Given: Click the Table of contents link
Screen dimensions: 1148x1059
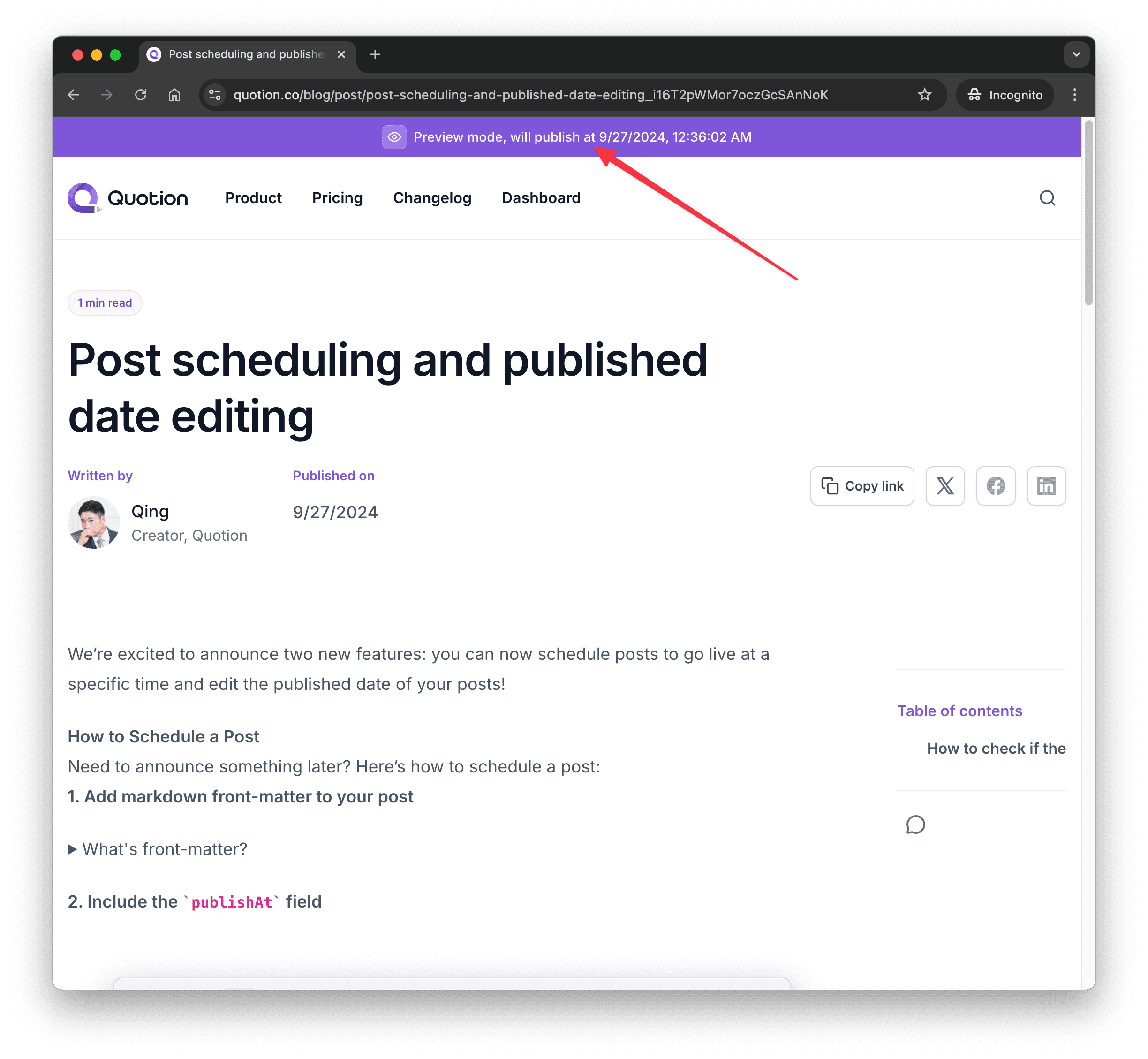Looking at the screenshot, I should (x=960, y=711).
